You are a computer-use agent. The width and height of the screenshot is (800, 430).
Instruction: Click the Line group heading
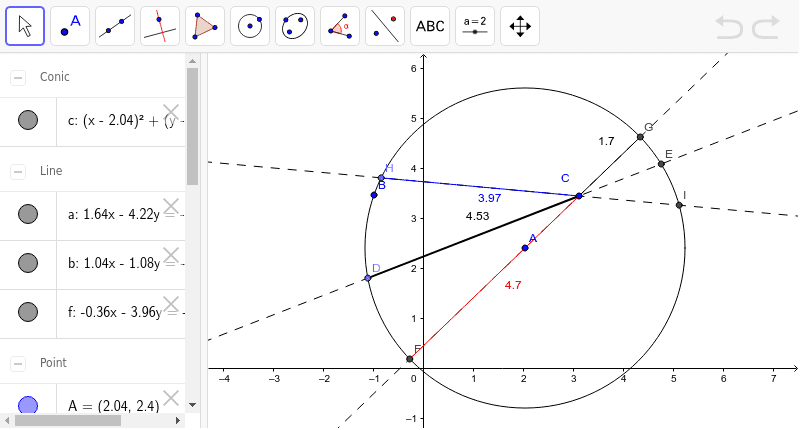(x=51, y=171)
